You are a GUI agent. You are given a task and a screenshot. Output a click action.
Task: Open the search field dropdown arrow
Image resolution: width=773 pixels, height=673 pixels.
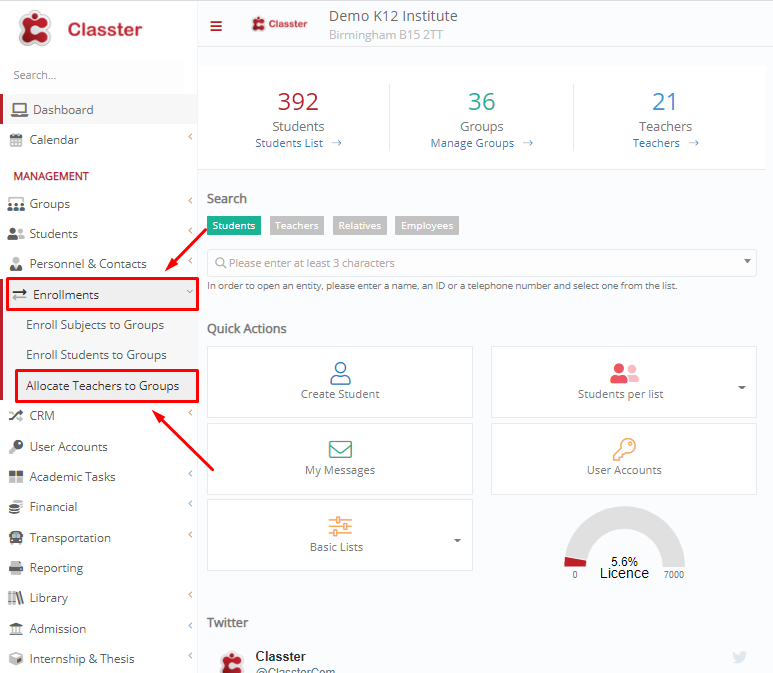(x=747, y=261)
